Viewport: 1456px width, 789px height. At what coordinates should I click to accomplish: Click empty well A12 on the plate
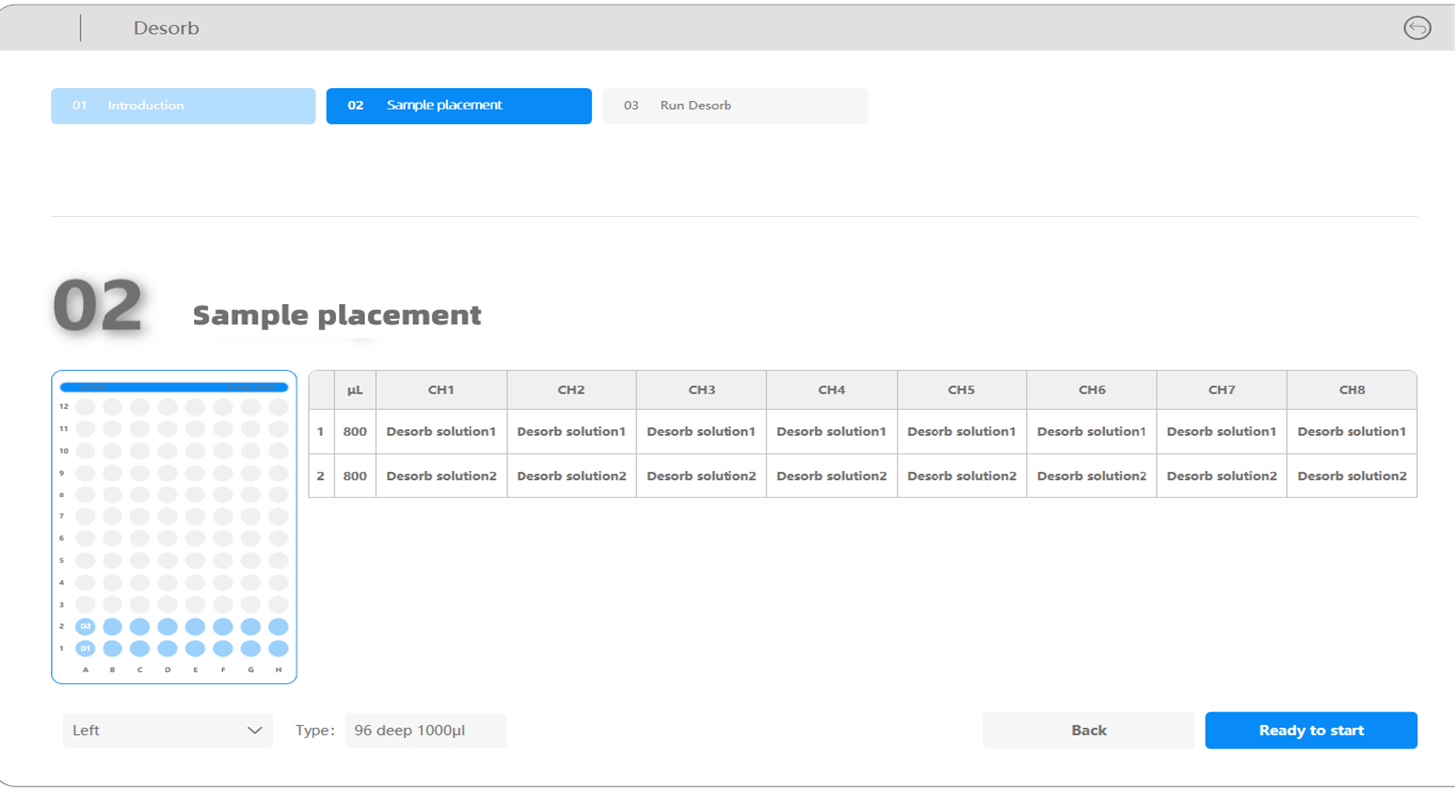click(x=85, y=407)
